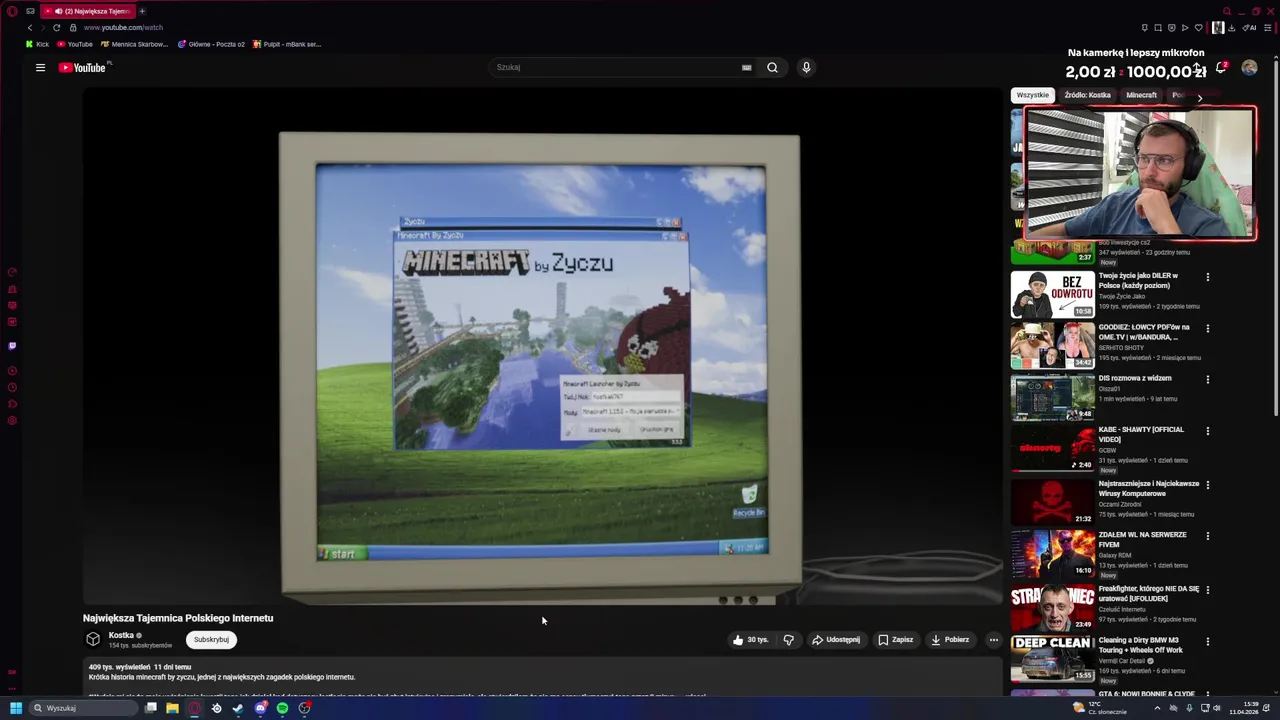1280x720 pixels.
Task: Share the video via Udostępnij
Action: pyautogui.click(x=836, y=640)
